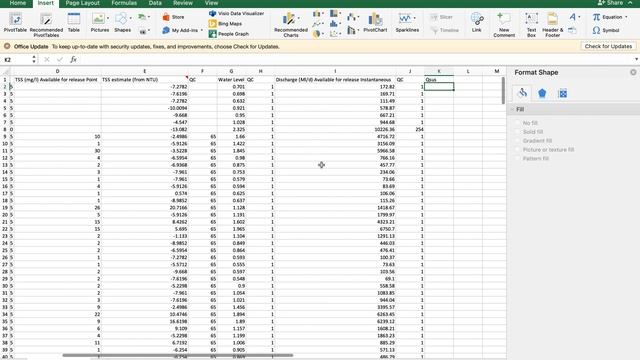Open Fill & Line tab in Format Shape
Image resolution: width=640 pixels, height=360 pixels.
tap(522, 93)
